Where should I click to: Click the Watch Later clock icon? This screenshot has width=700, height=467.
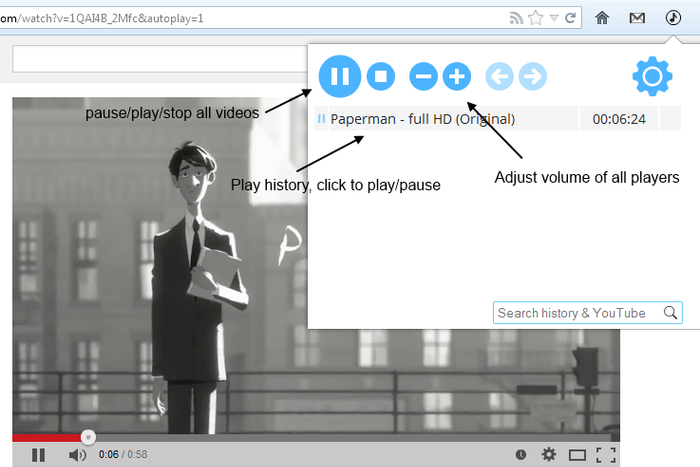click(520, 455)
